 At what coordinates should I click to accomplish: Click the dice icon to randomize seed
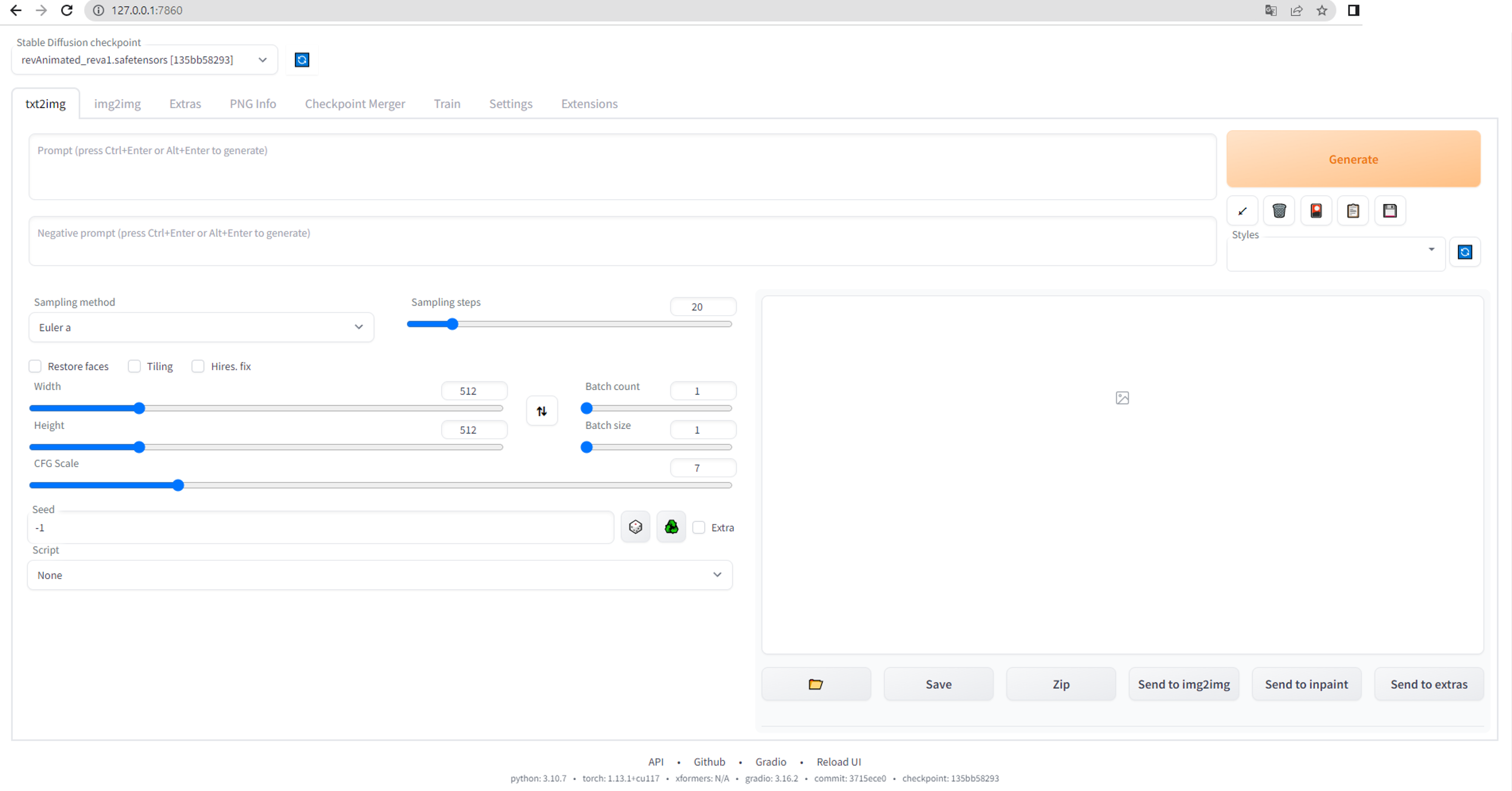[635, 527]
